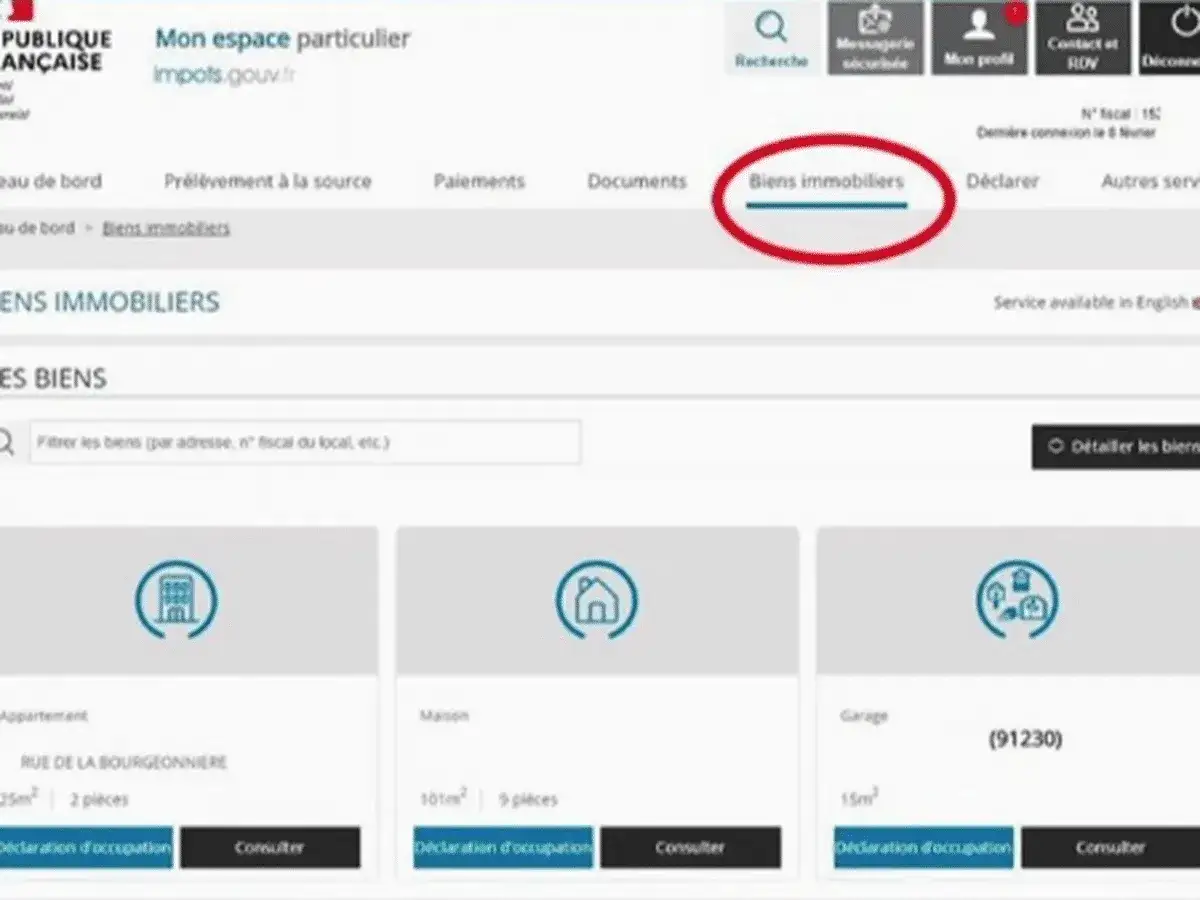Image resolution: width=1200 pixels, height=900 pixels.
Task: Select the Biens immobiliers tab
Action: coord(826,182)
